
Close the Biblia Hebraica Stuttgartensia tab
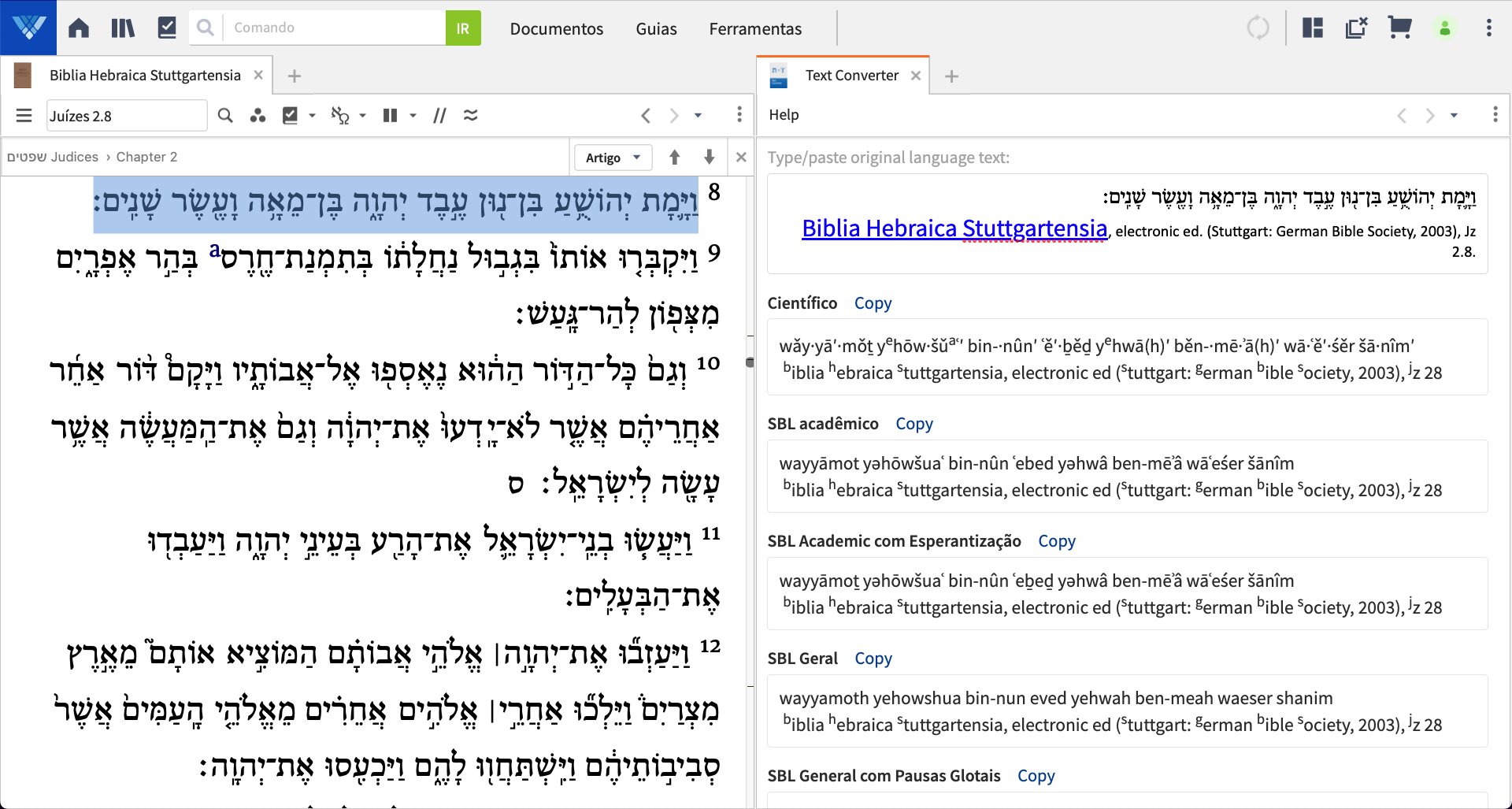pos(258,76)
